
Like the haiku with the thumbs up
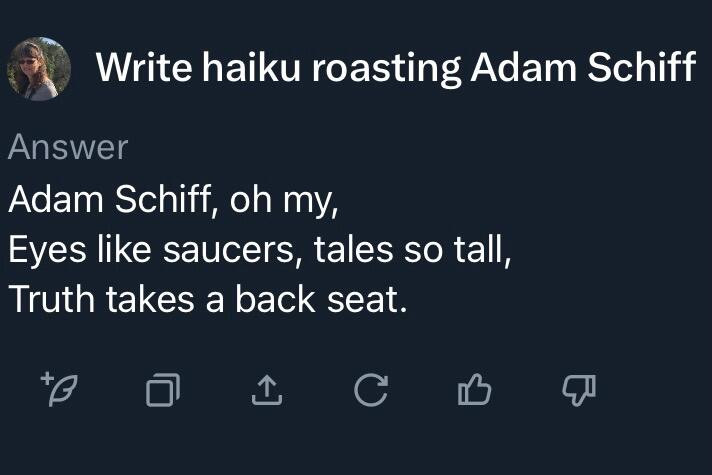(x=474, y=390)
